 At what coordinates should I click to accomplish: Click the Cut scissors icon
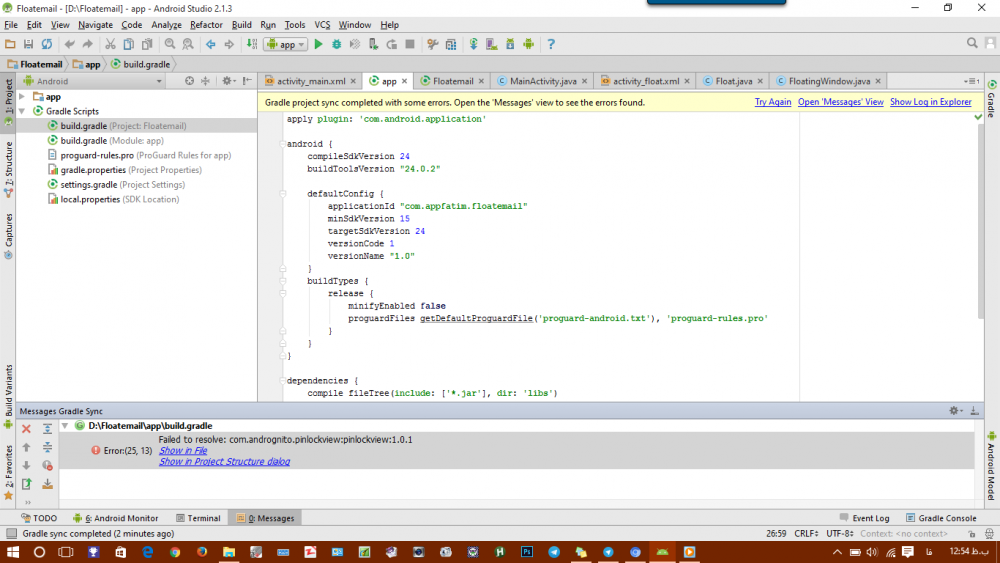[x=111, y=44]
